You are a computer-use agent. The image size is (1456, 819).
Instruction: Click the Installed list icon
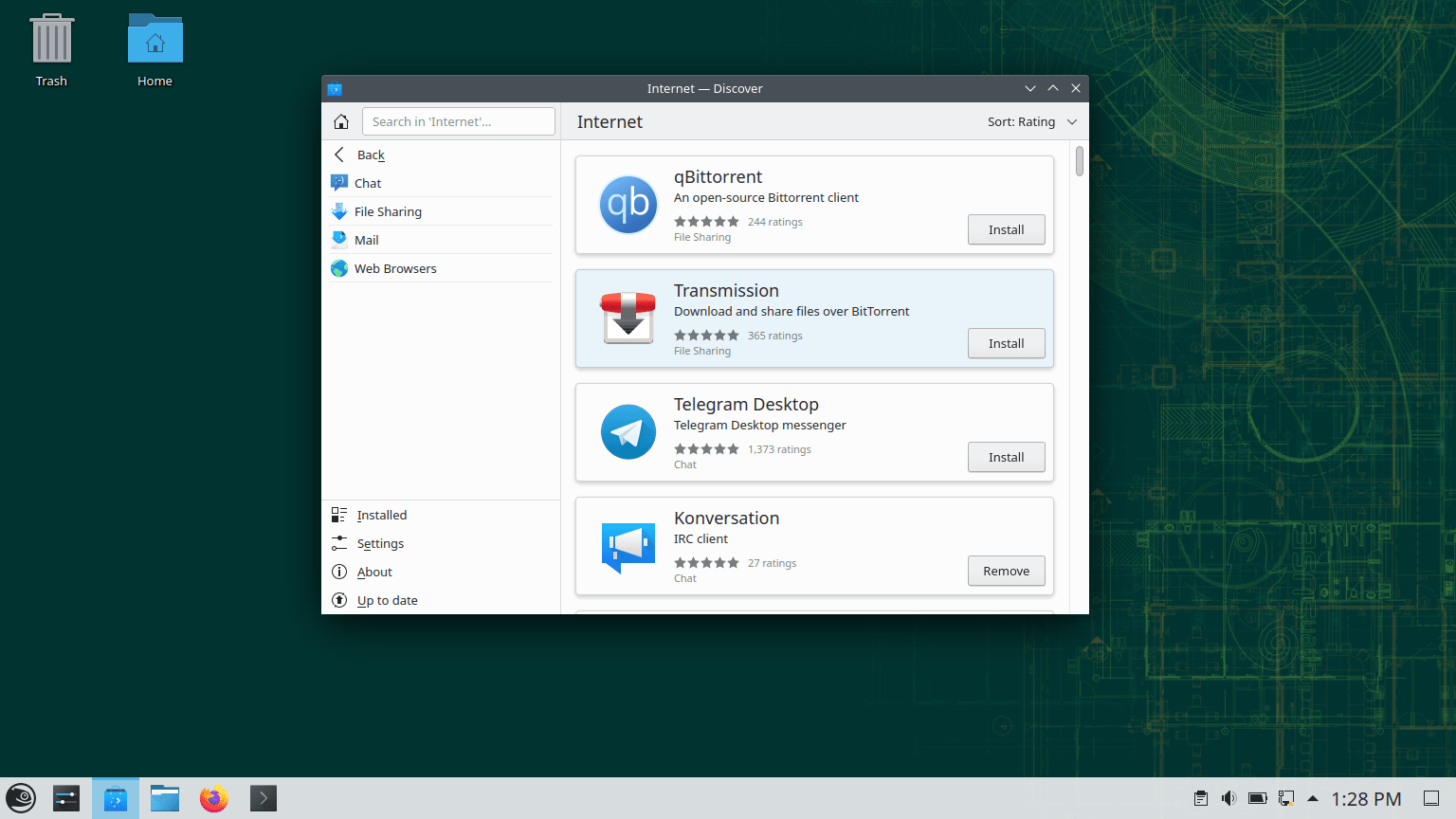click(x=339, y=515)
